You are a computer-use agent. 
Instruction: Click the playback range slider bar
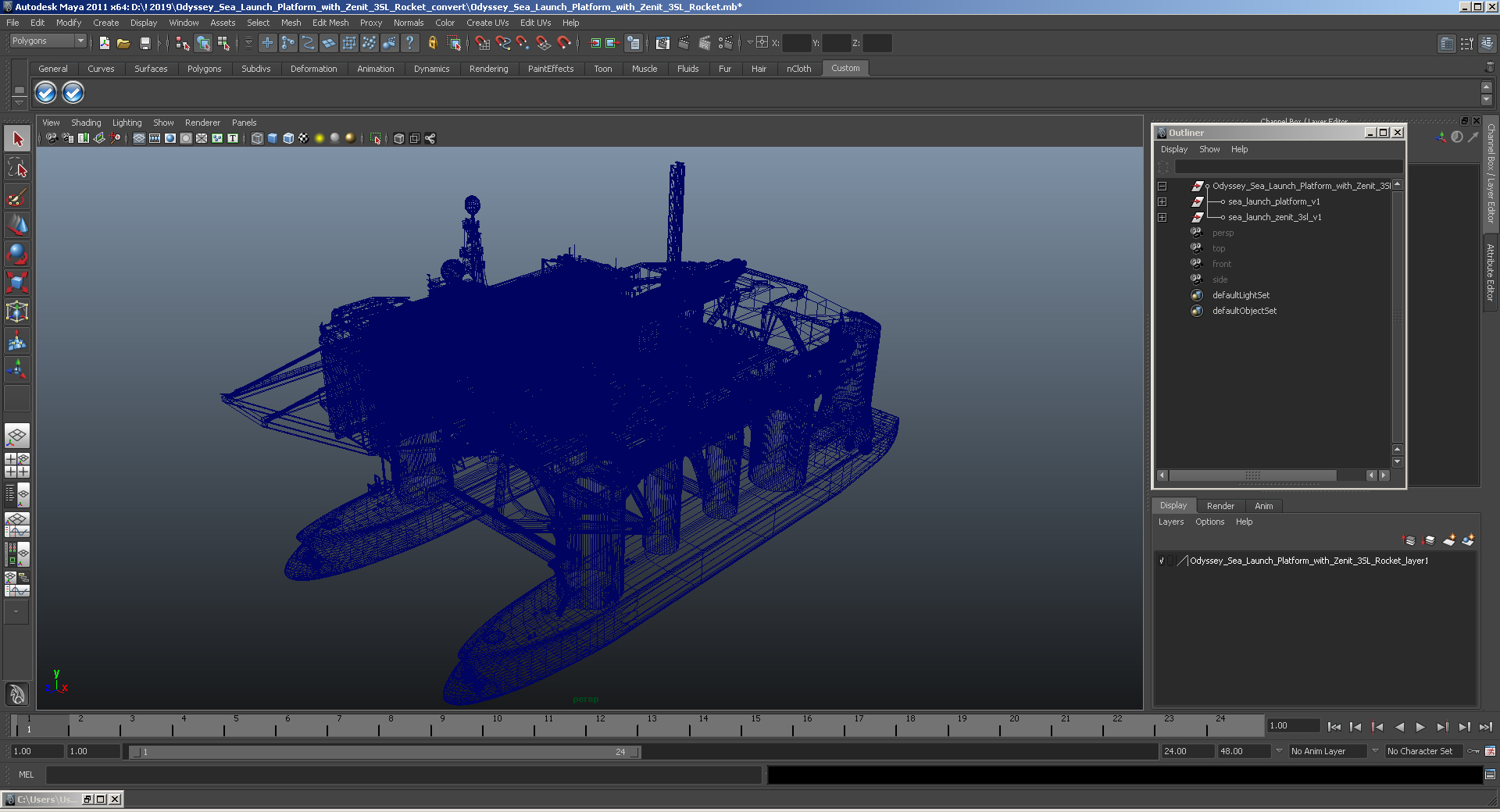tap(385, 752)
